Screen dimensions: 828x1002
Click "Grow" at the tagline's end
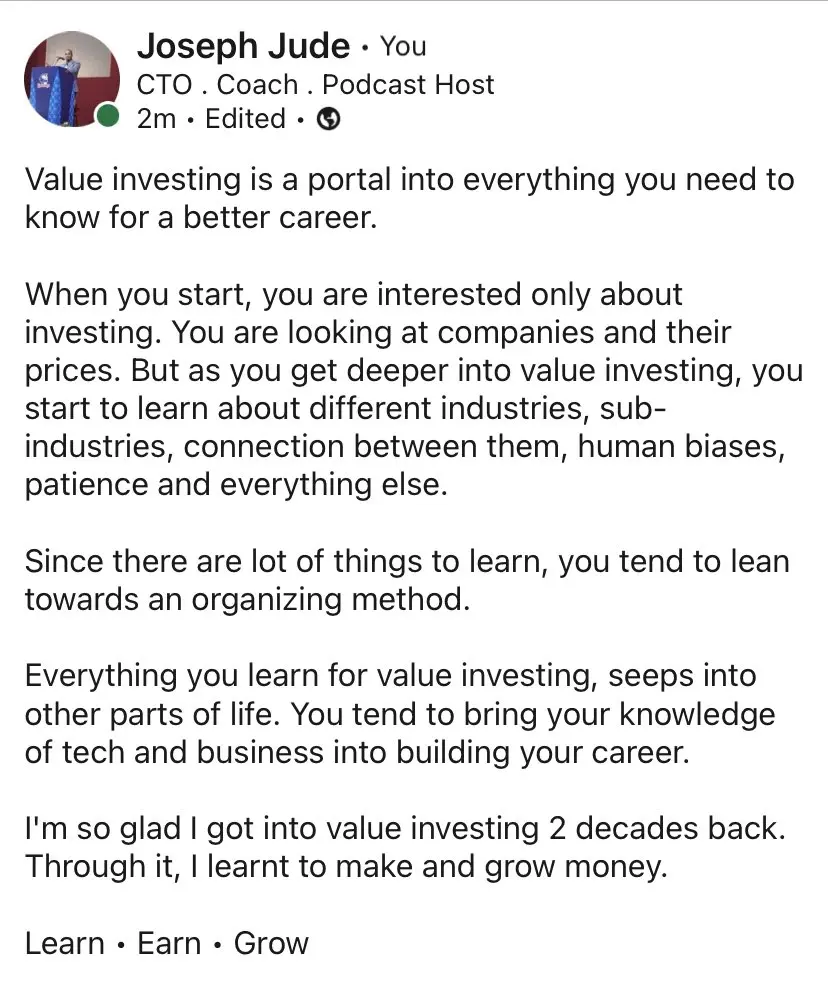pyautogui.click(x=271, y=943)
